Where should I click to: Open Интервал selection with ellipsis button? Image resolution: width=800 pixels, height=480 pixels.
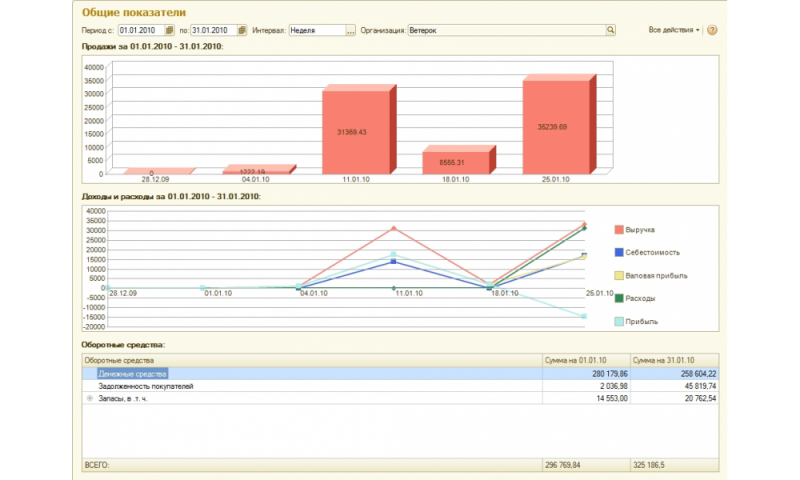click(x=350, y=31)
